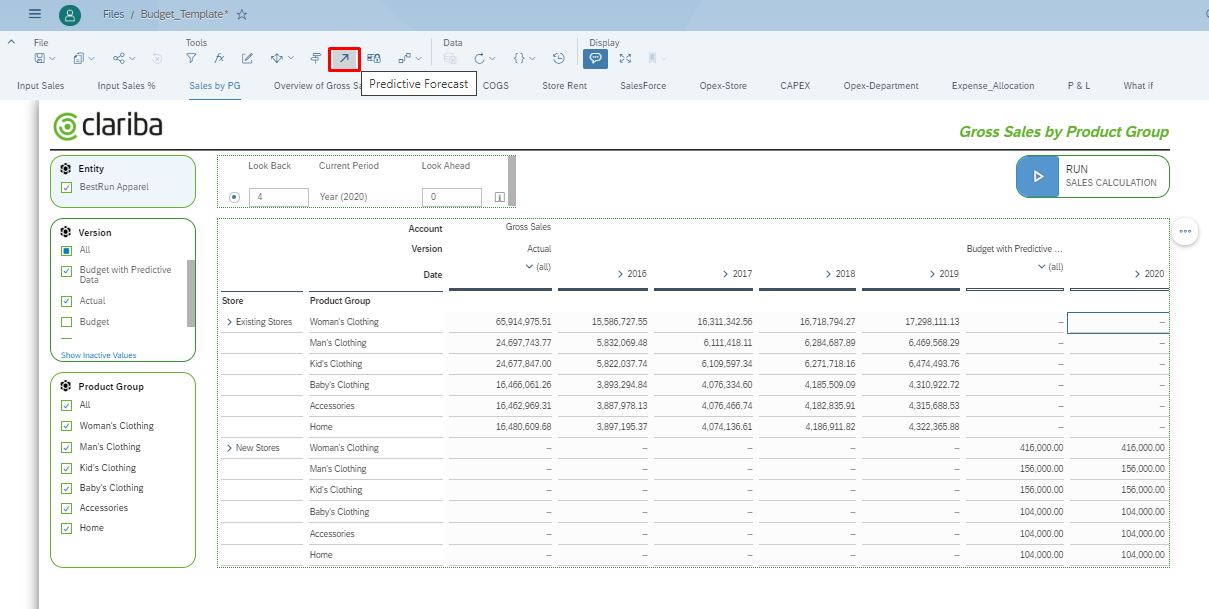Click the Allocate/Distribute values tool
Viewport: 1209px width, 609px height.
click(x=277, y=59)
